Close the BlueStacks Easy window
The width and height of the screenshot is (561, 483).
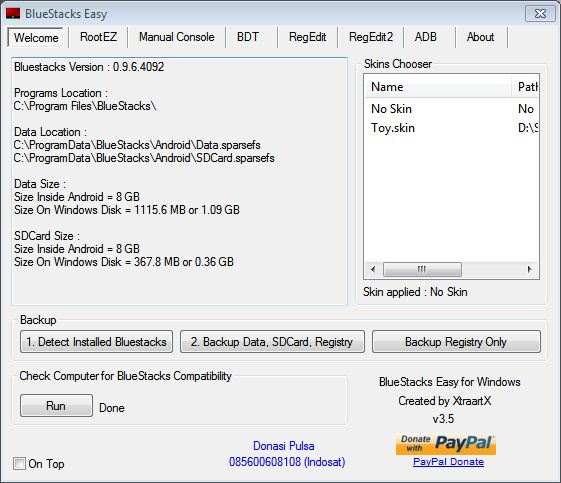[x=540, y=14]
